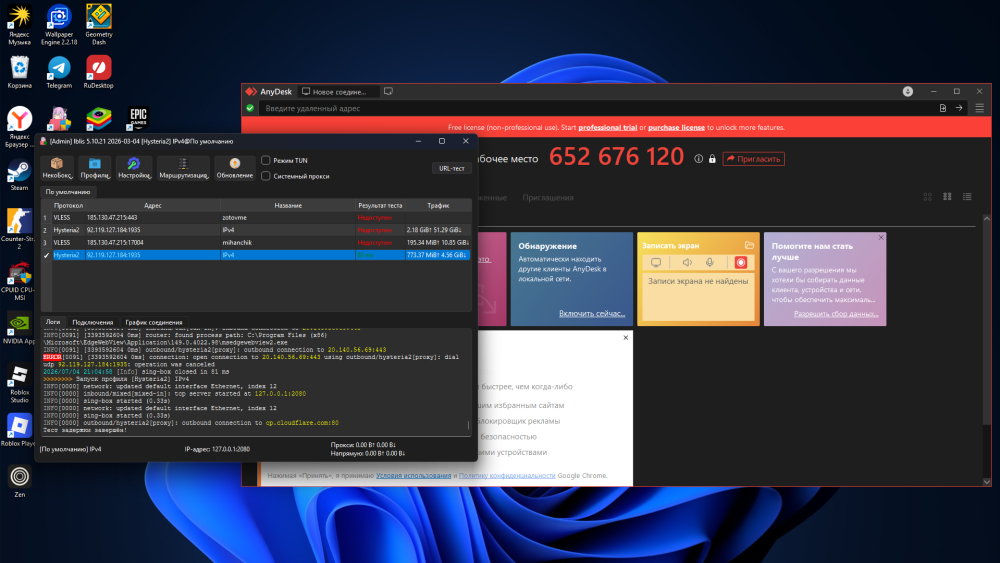The image size is (1000, 563).
Task: Switch to the График соединения tab
Action: point(154,322)
